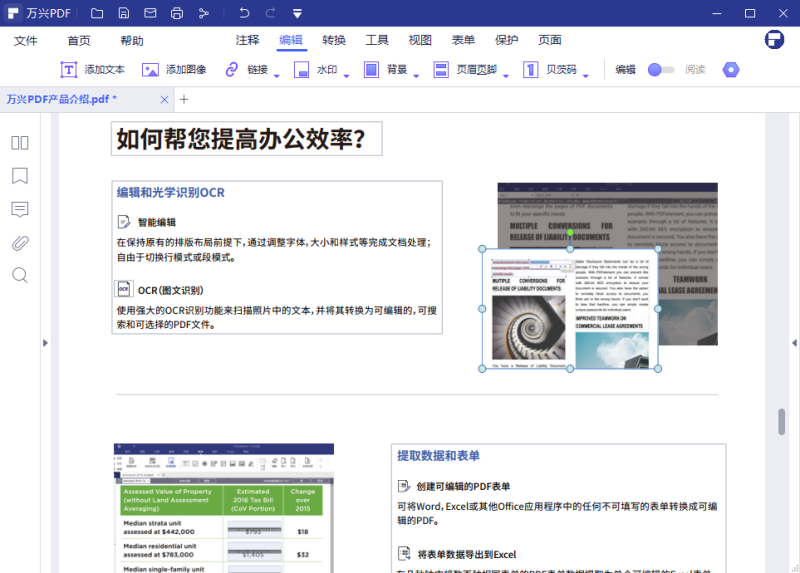Click the purple hexagon settings icon

[x=731, y=69]
